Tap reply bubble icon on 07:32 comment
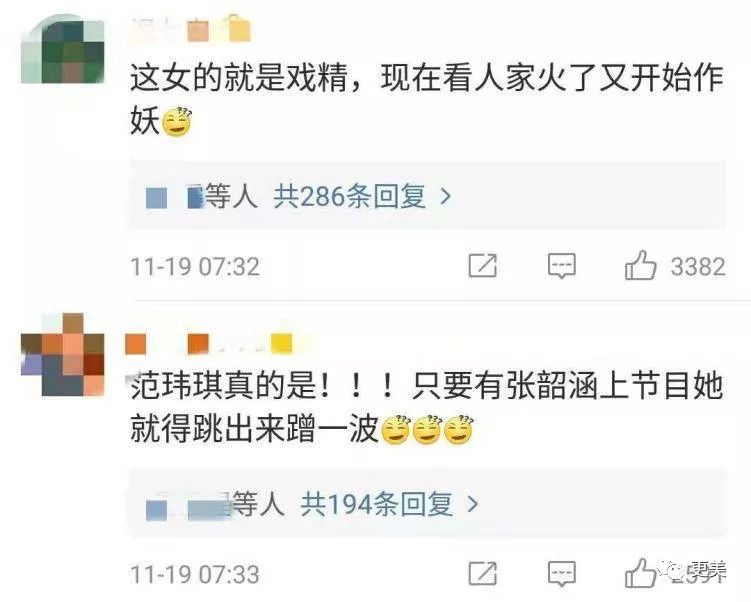 [561, 266]
